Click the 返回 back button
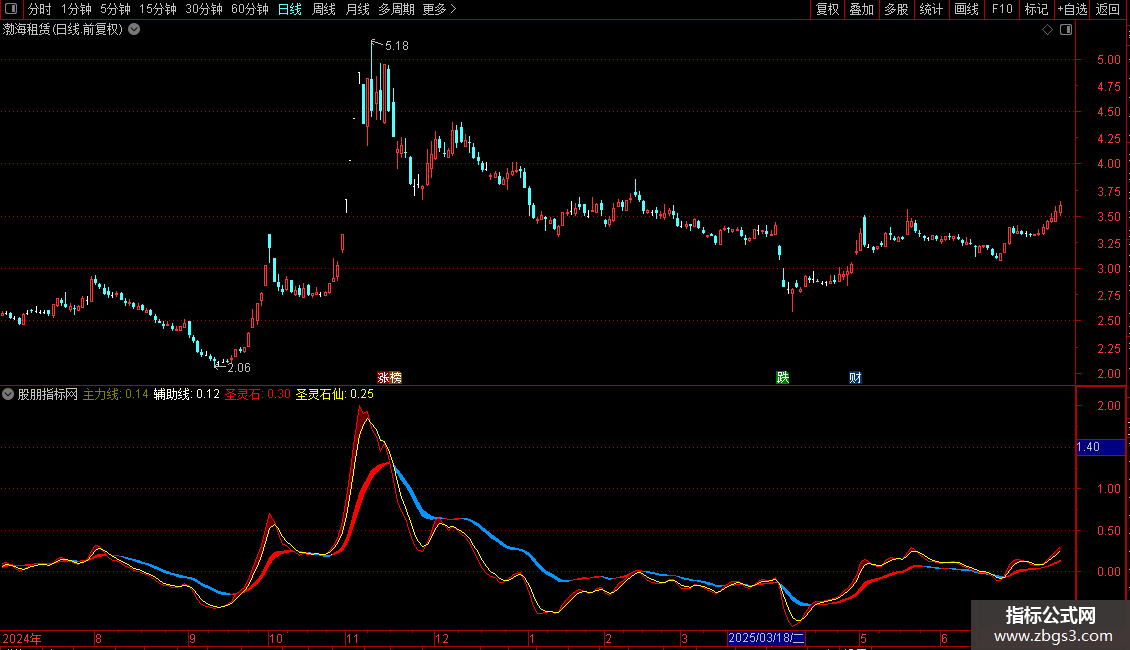The width and height of the screenshot is (1130, 650). point(1108,9)
